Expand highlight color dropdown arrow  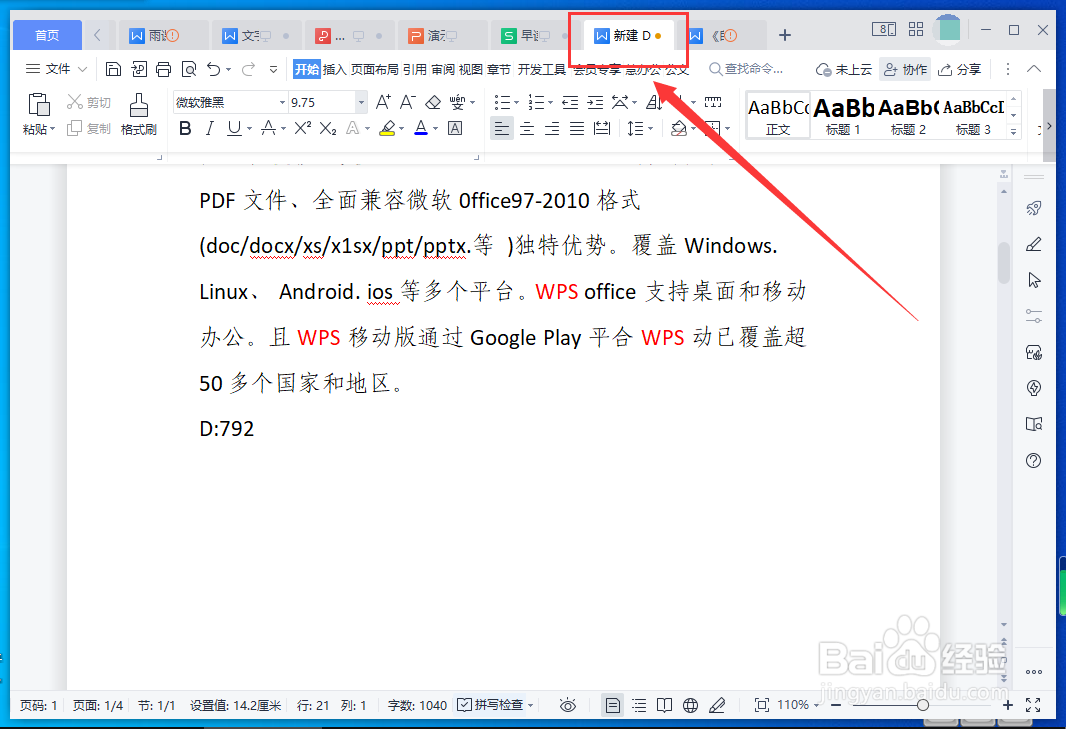(x=402, y=129)
